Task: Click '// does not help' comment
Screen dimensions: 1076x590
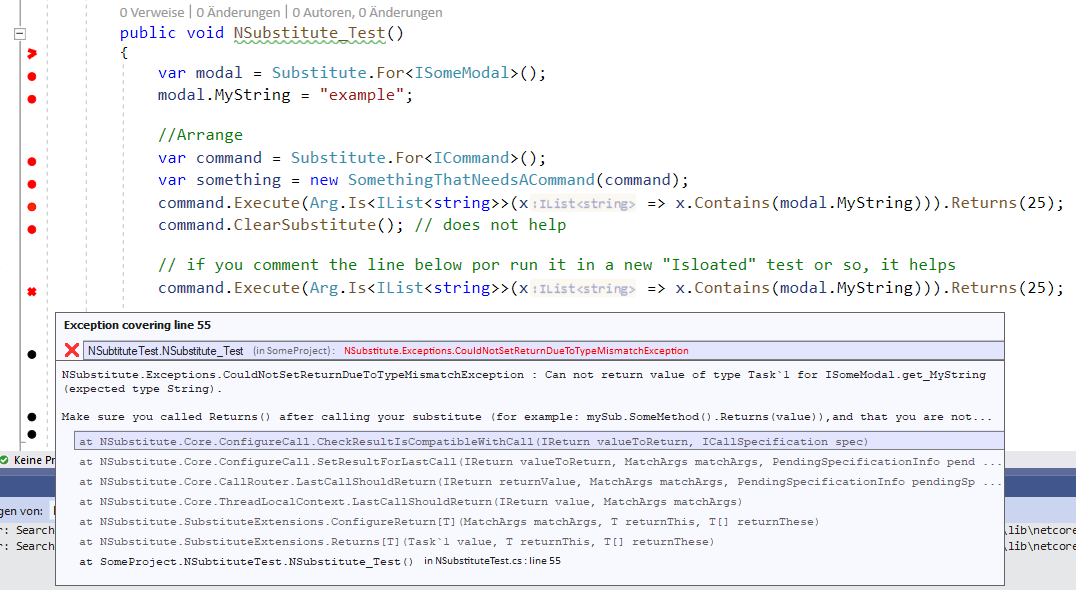Action: [x=491, y=225]
